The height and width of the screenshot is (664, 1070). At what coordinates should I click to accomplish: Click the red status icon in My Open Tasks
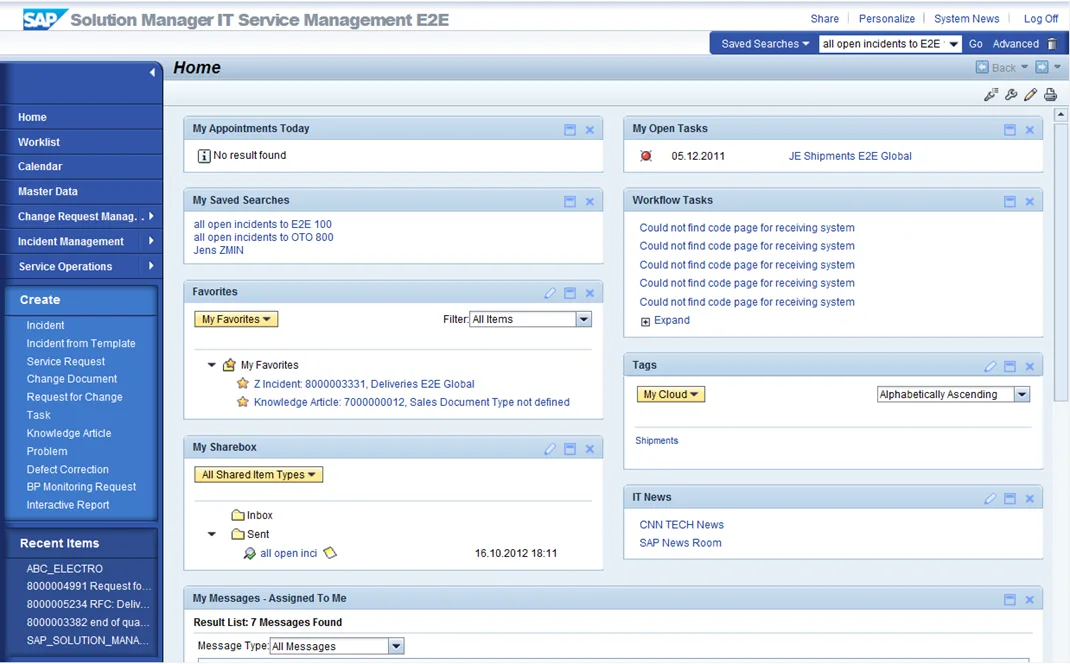(x=646, y=156)
